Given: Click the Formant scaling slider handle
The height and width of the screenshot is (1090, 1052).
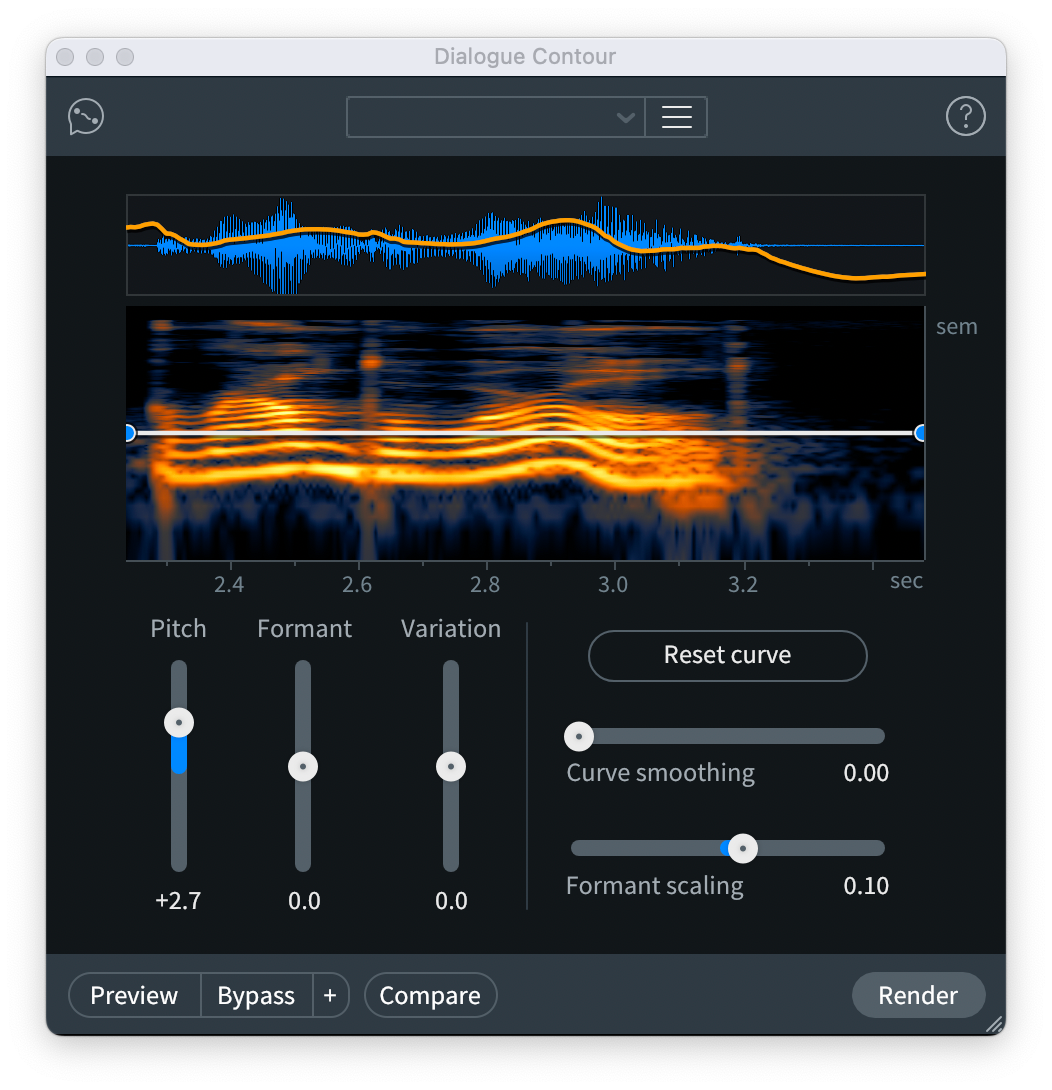Looking at the screenshot, I should point(743,848).
